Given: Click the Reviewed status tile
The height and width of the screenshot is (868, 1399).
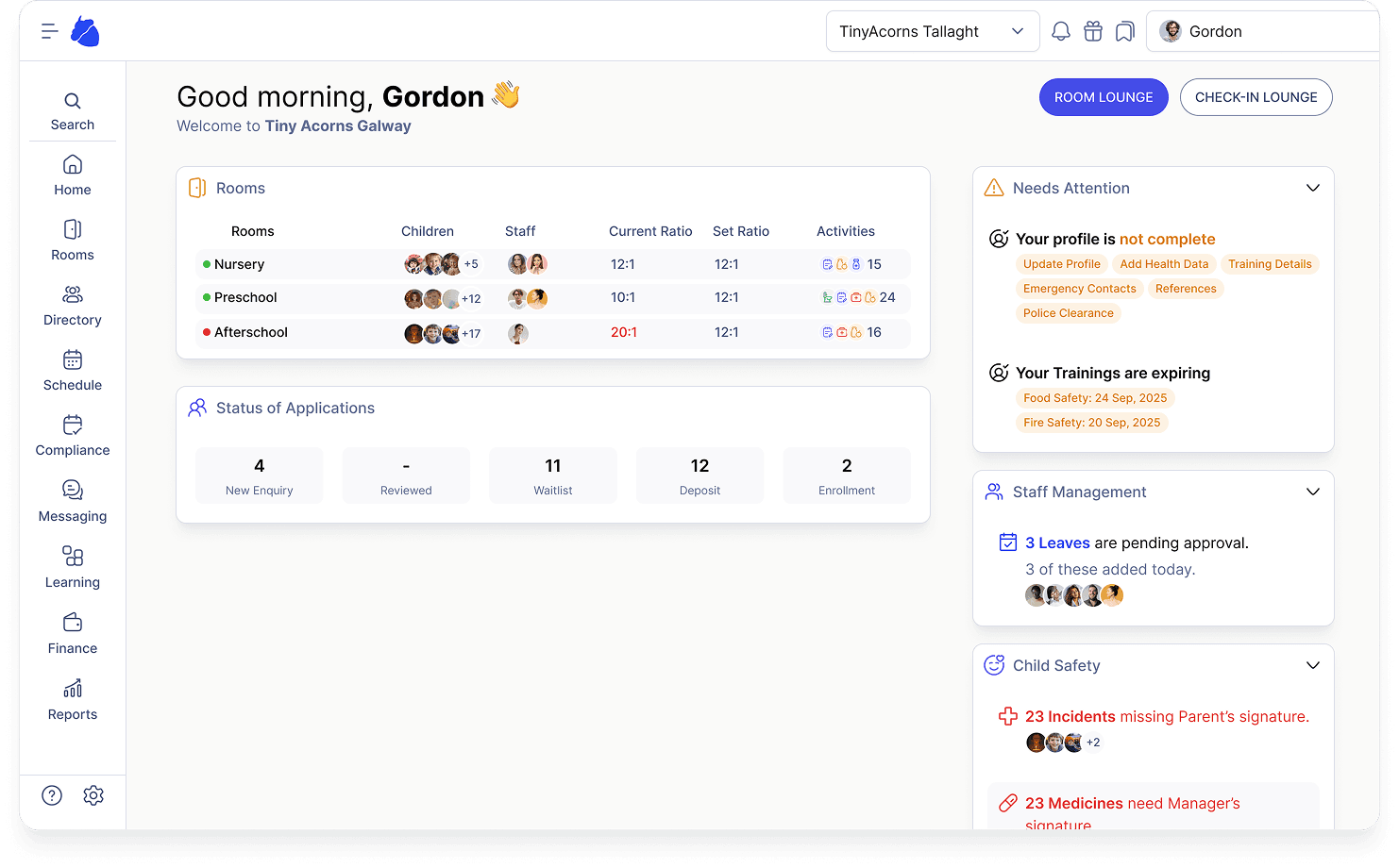Looking at the screenshot, I should tap(406, 476).
